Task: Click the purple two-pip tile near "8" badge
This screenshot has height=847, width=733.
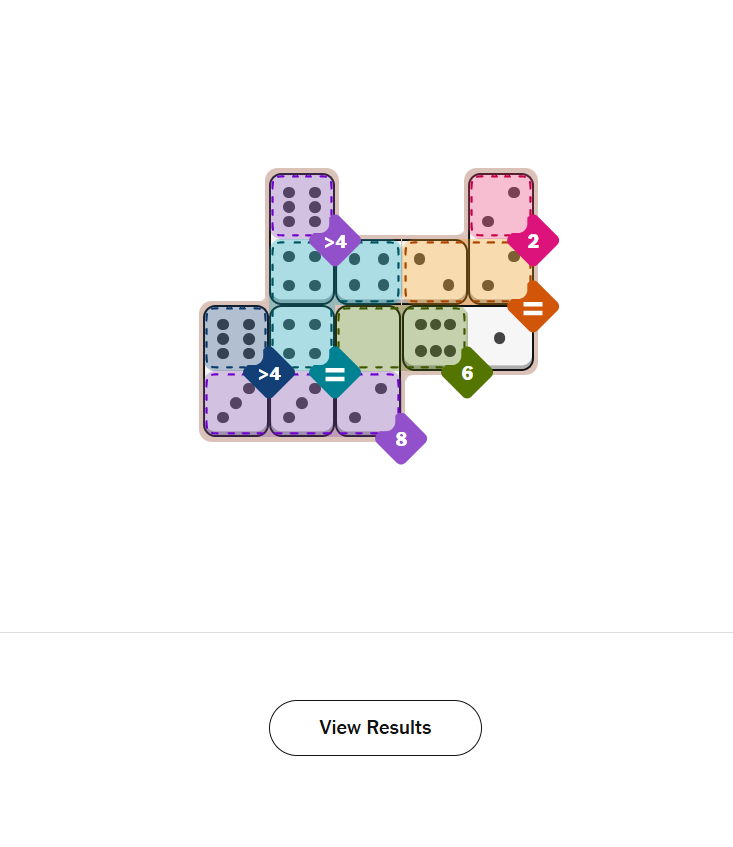Action: coord(366,403)
